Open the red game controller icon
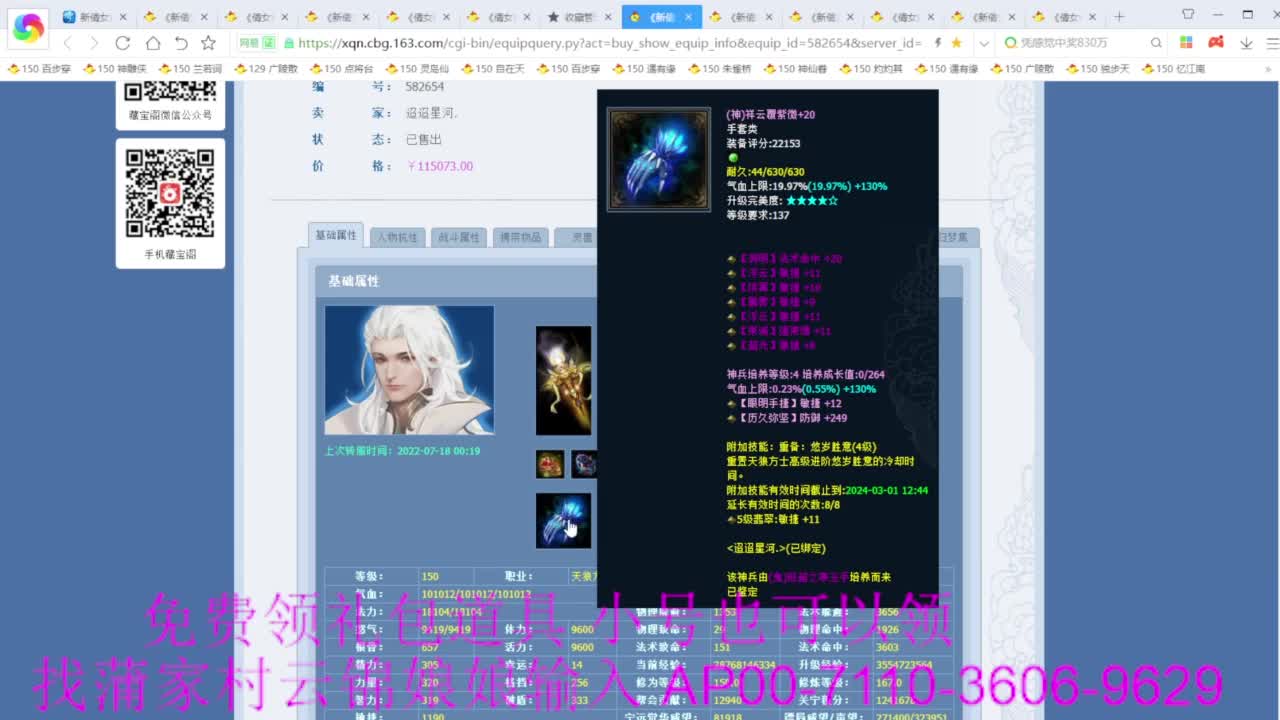 tap(1216, 43)
